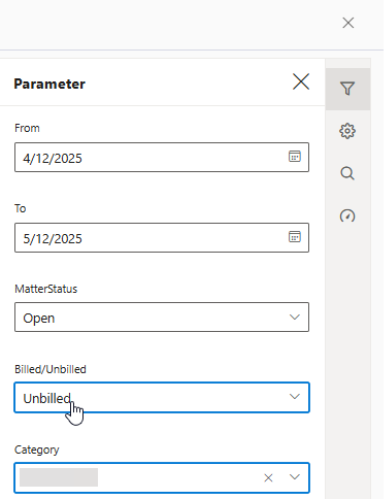Close the outer viewer window

click(348, 23)
